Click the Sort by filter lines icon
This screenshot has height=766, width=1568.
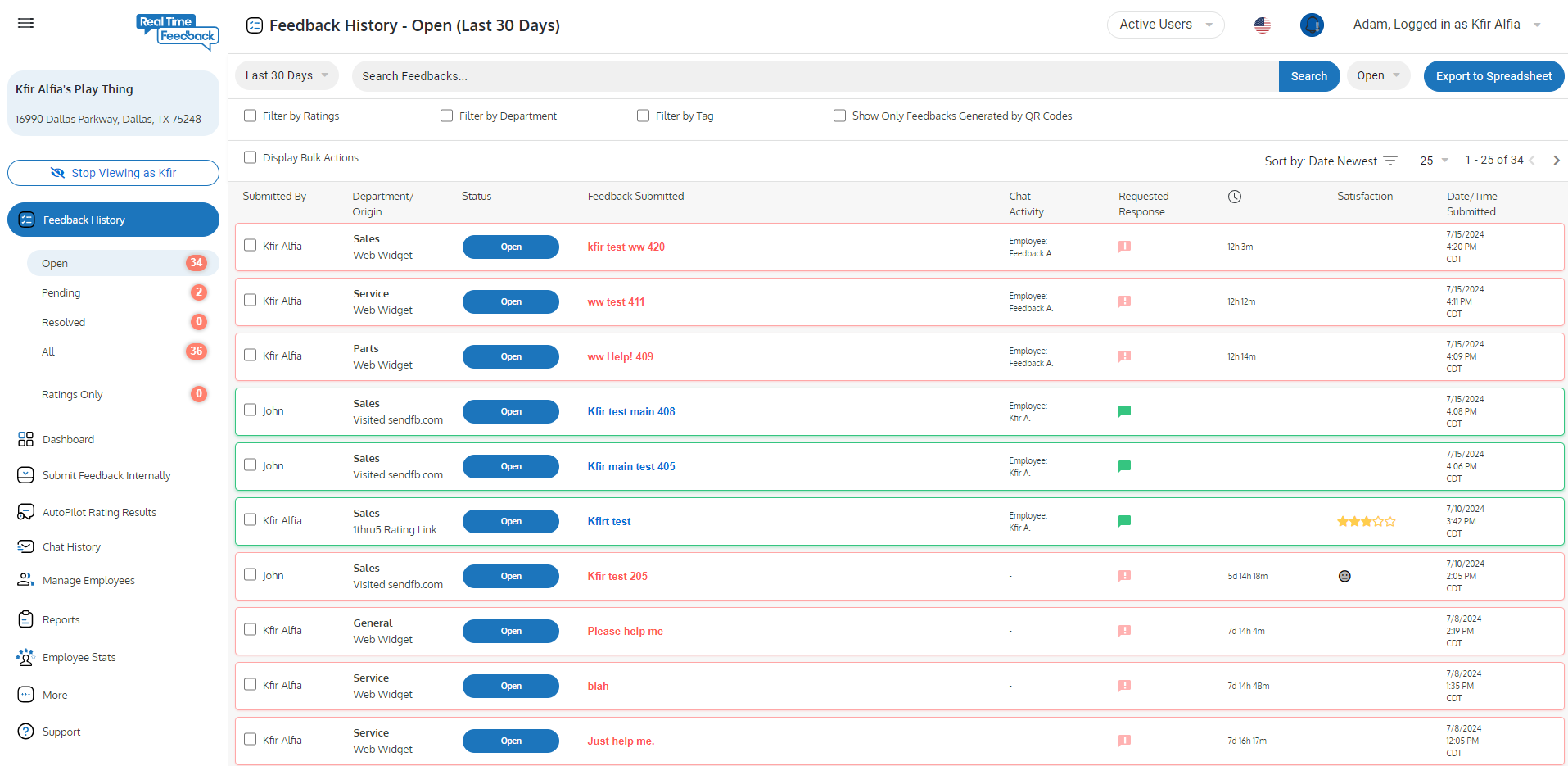[1390, 161]
